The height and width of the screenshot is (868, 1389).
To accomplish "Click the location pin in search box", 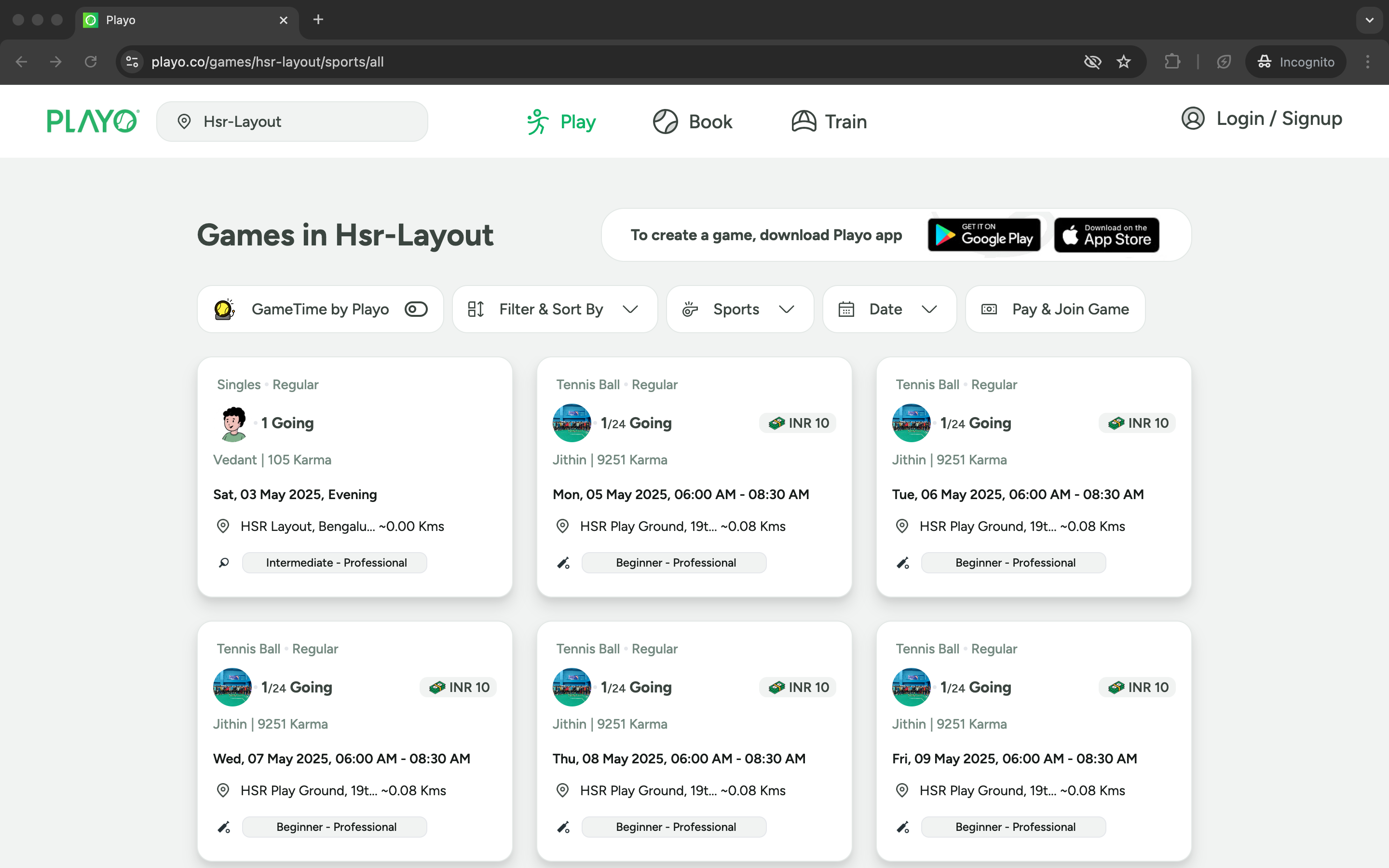I will (x=184, y=122).
